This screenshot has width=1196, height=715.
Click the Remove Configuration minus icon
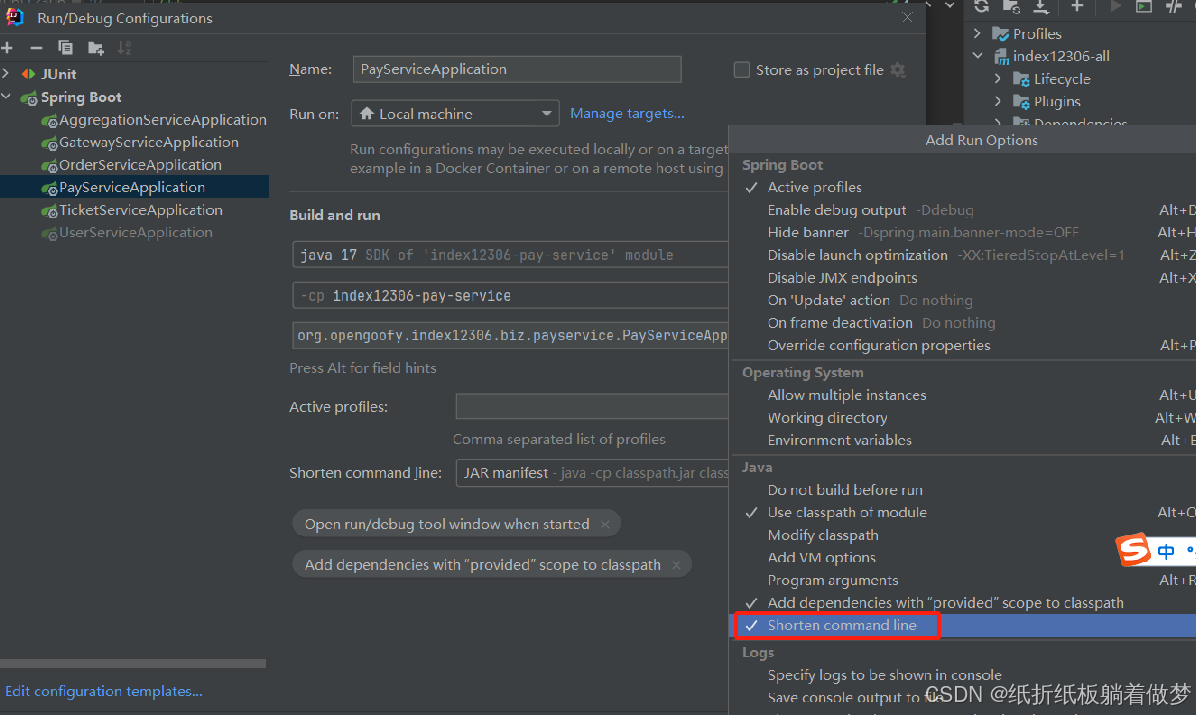35,47
